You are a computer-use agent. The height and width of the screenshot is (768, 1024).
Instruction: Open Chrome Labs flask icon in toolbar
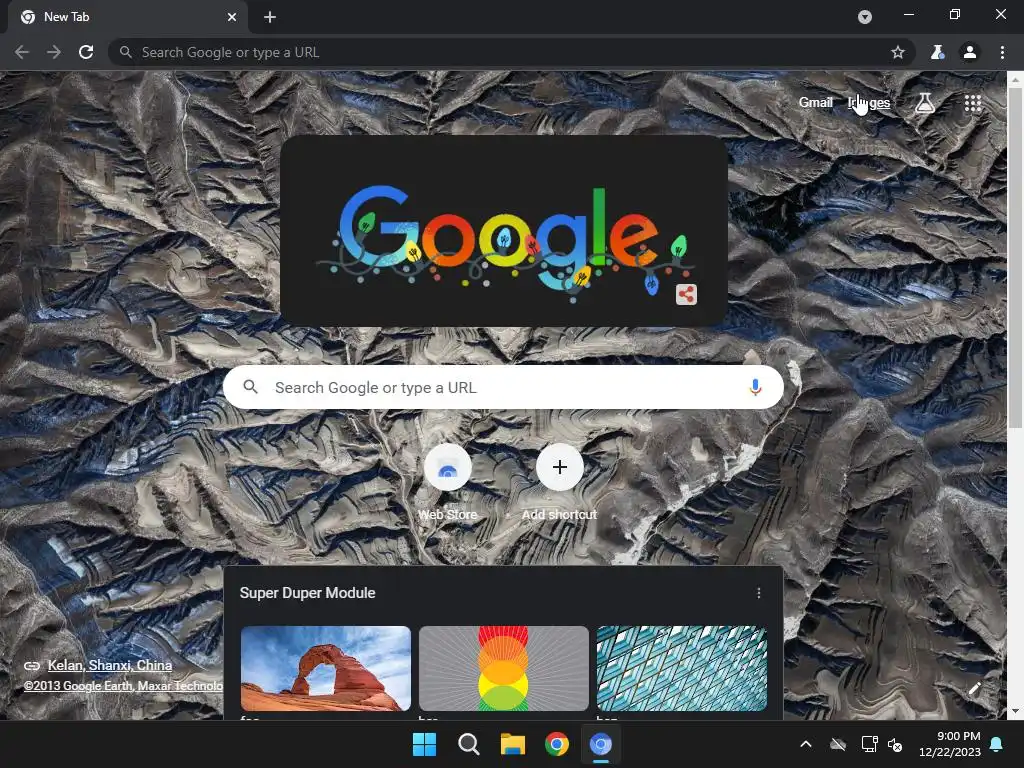click(x=937, y=52)
